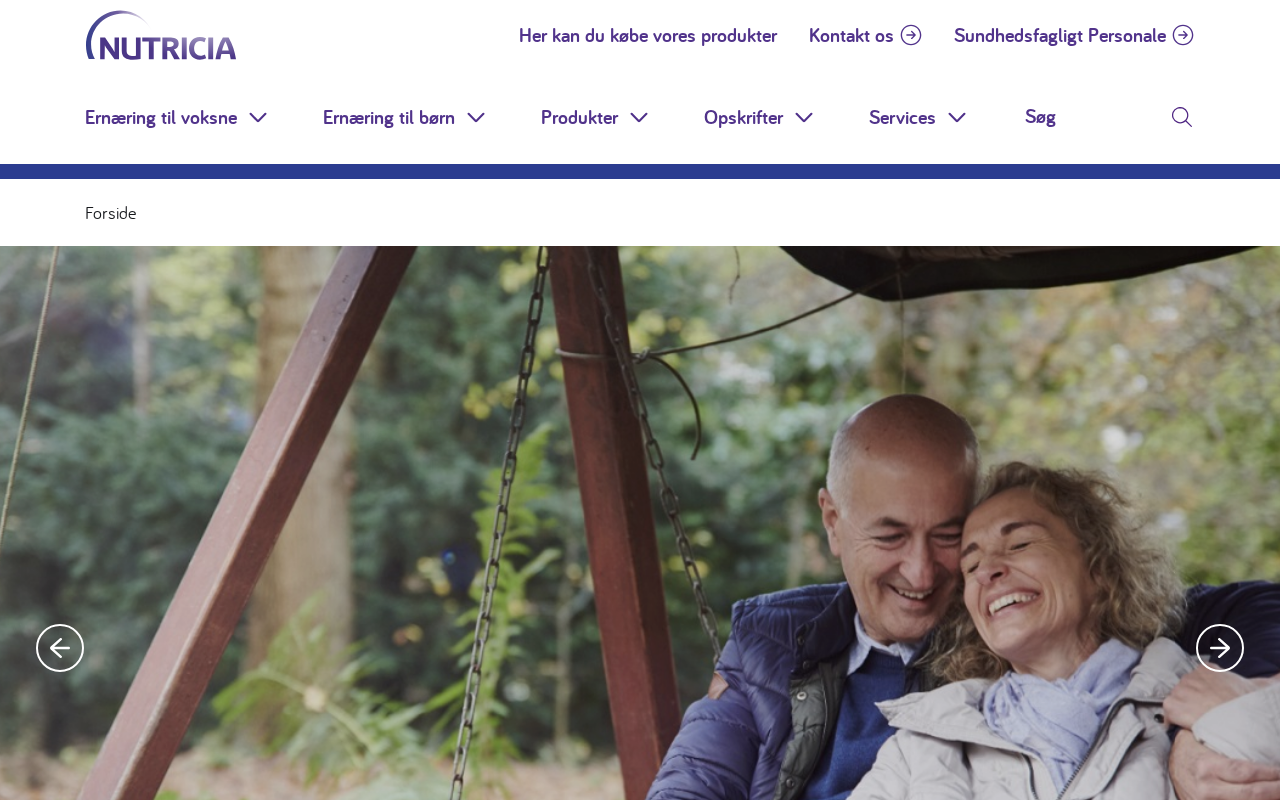Open the Services menu
Screen dimensions: 1280x800
tap(902, 117)
